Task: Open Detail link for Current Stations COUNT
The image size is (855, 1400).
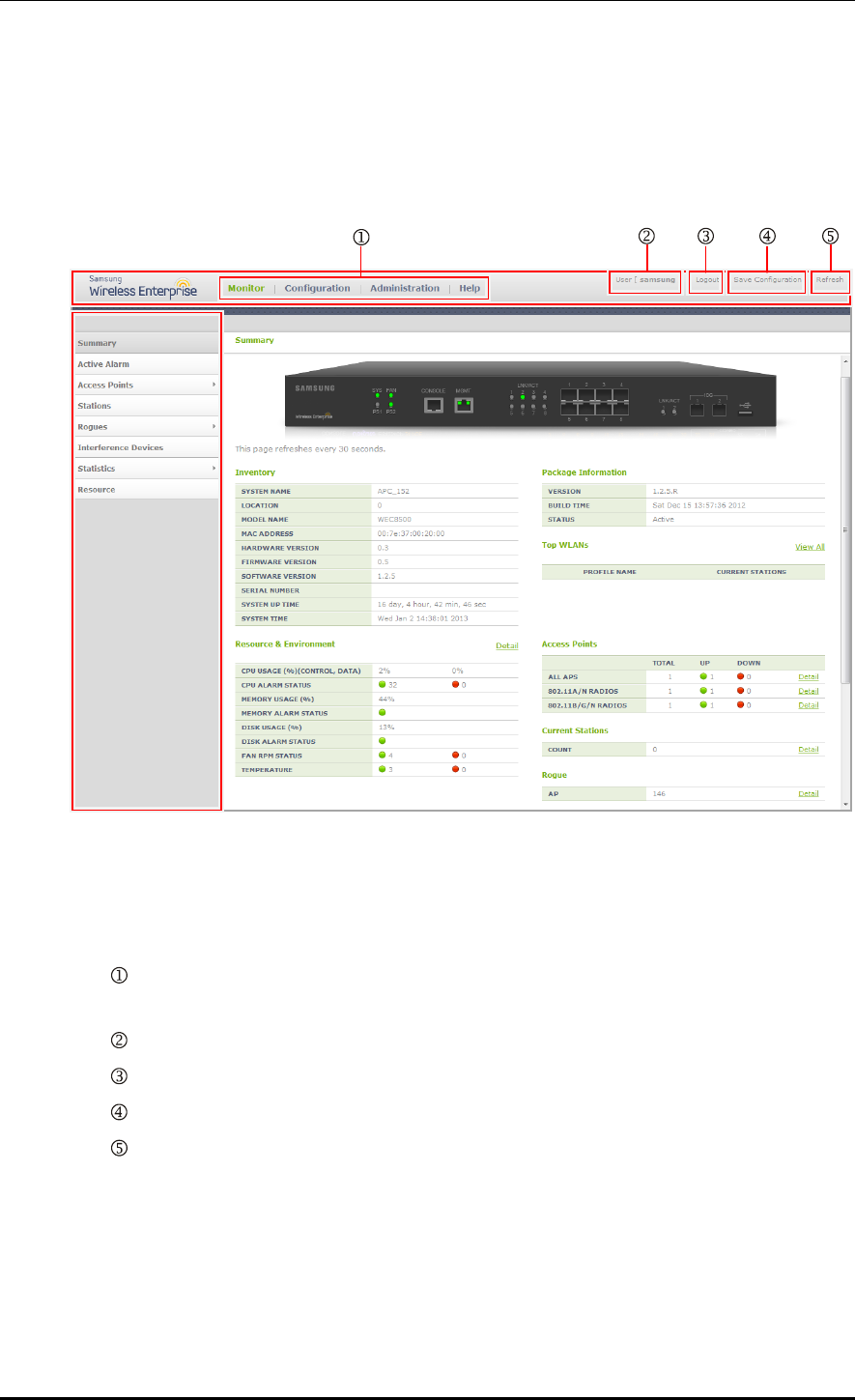Action: point(809,750)
